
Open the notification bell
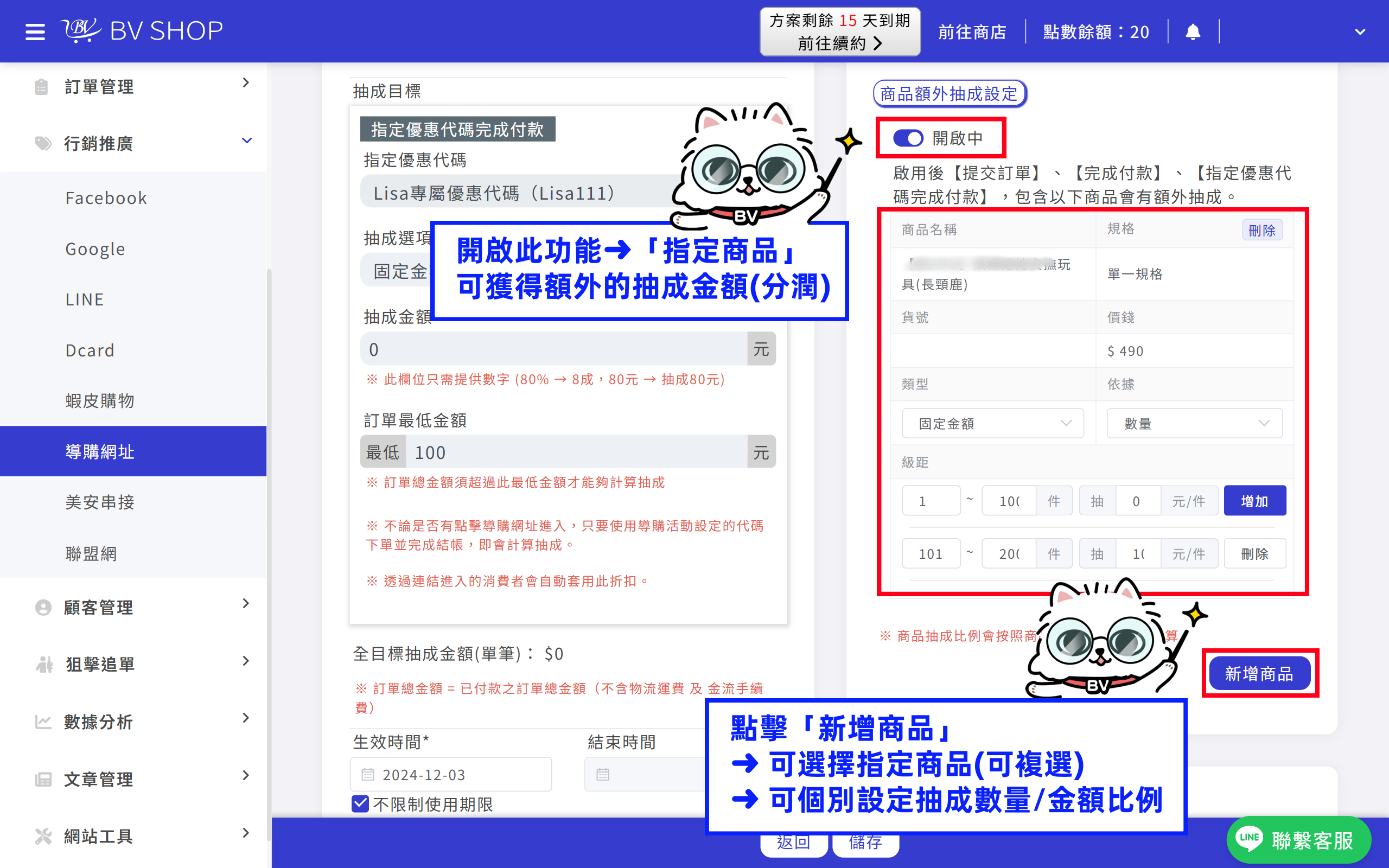point(1193,31)
